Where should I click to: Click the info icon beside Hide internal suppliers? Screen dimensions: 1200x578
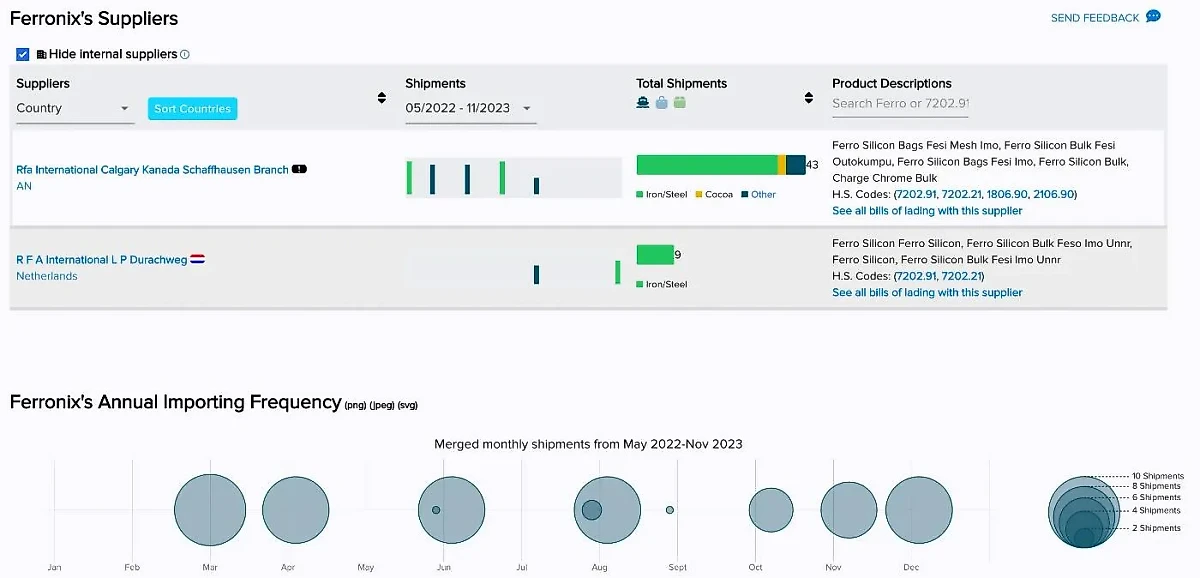pyautogui.click(x=185, y=55)
